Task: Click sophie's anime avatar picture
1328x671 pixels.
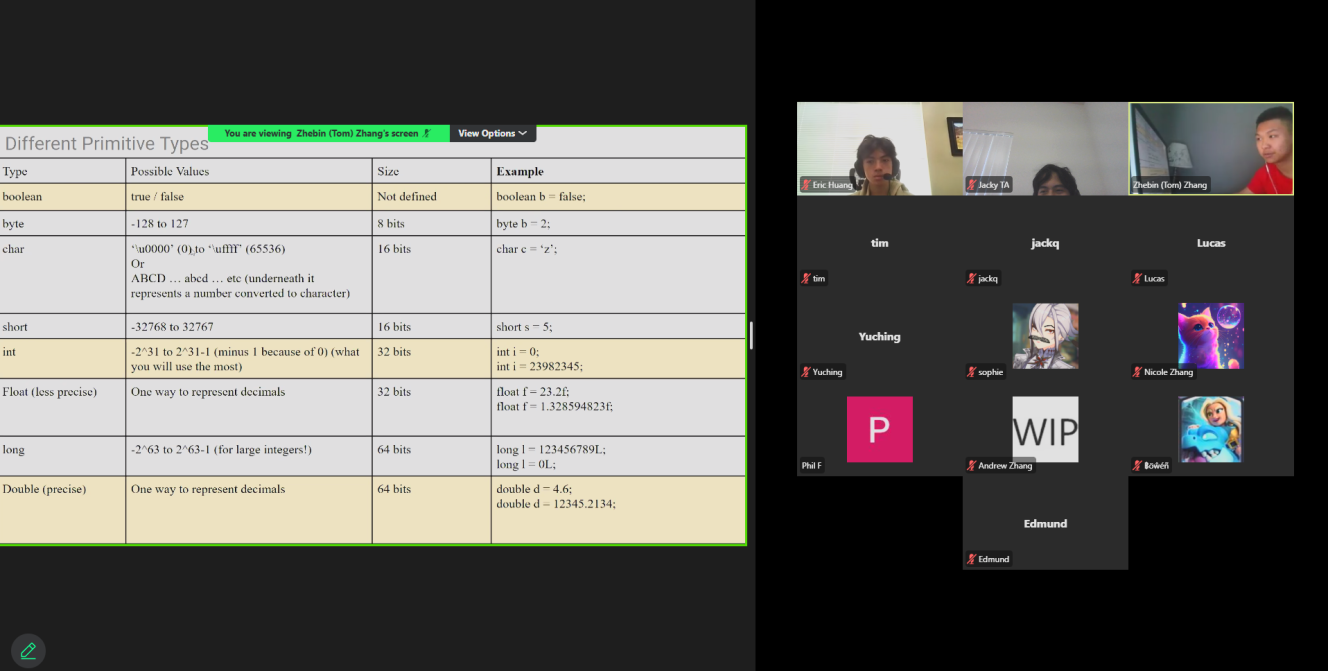Action: click(1045, 336)
